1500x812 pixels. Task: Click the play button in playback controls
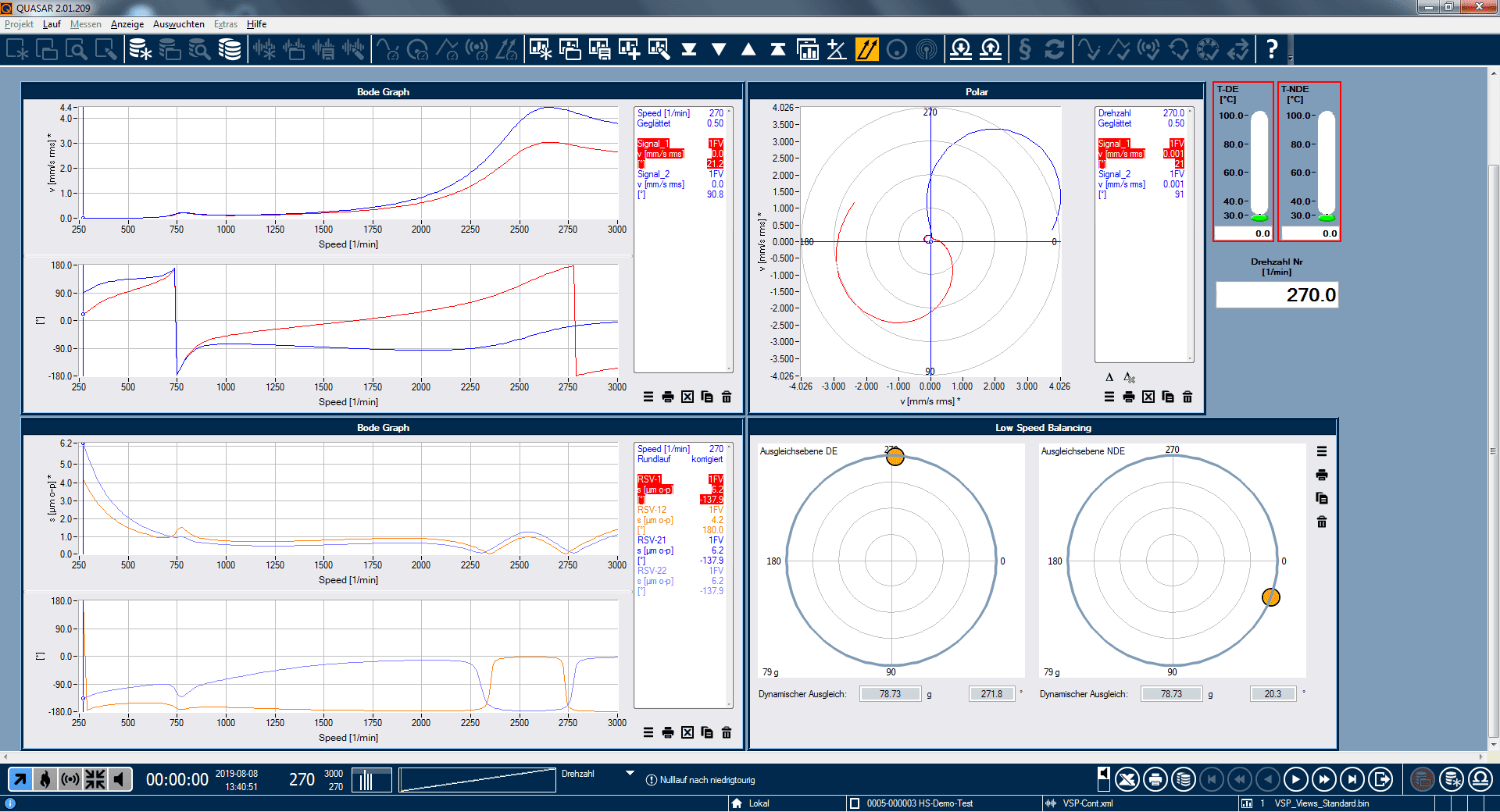tap(1295, 779)
